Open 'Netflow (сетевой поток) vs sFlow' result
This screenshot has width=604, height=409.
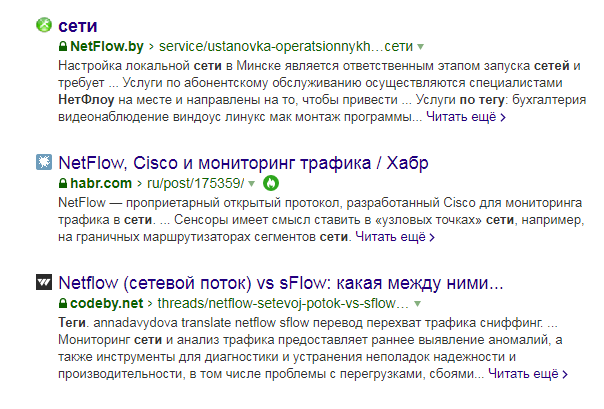tap(281, 283)
